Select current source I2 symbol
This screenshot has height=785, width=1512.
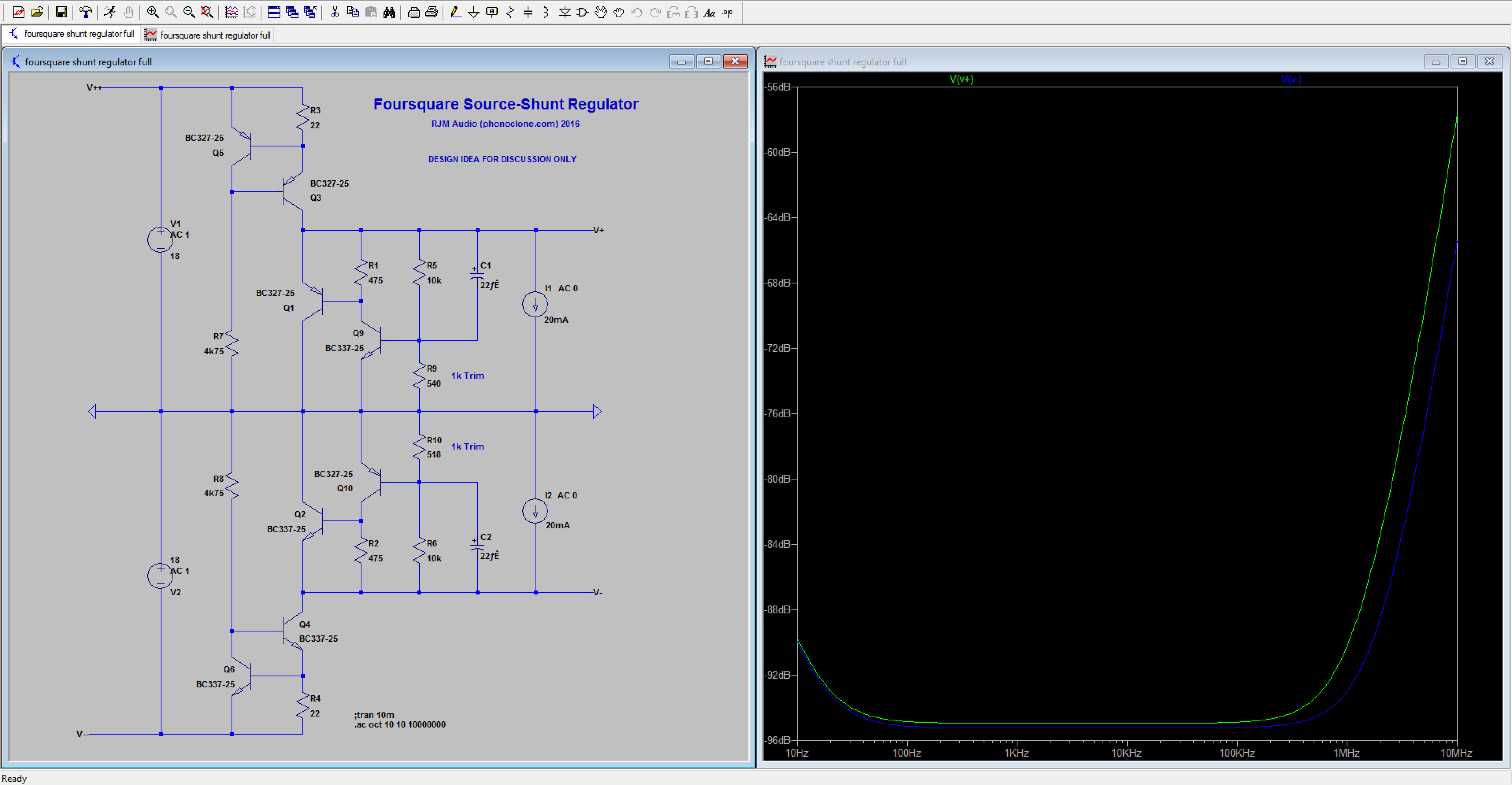pos(535,511)
